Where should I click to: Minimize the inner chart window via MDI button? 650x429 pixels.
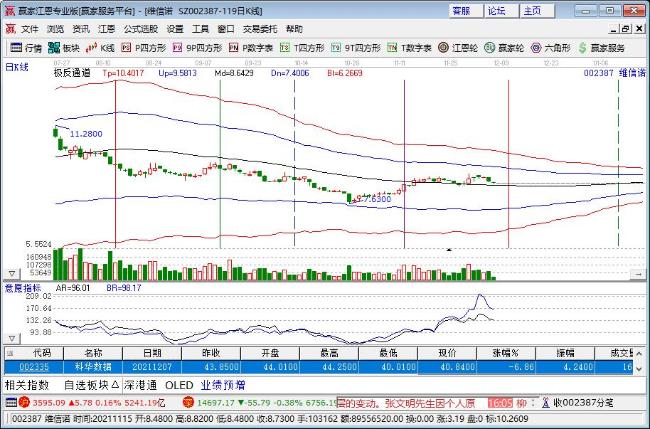click(x=614, y=29)
